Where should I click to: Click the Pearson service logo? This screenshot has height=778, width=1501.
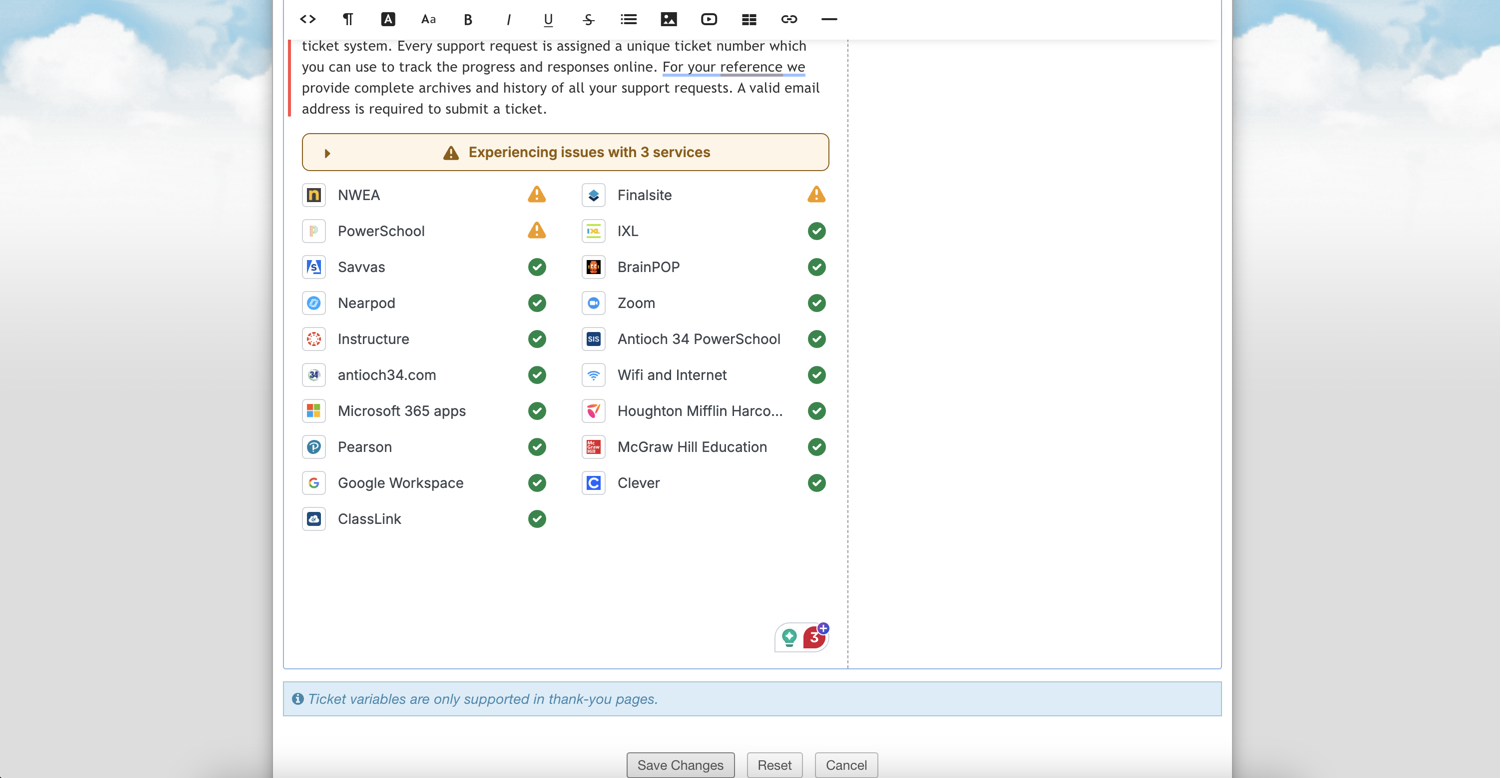tap(314, 447)
